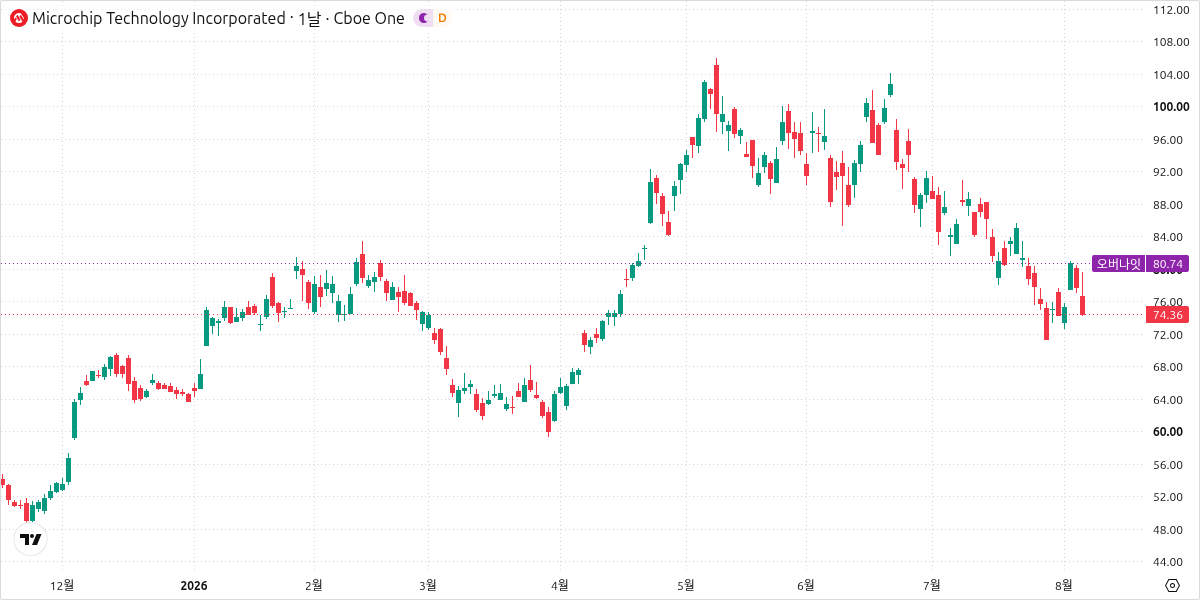Click the 4월 label on time axis
Screen dimensions: 1200x600
coord(560,584)
